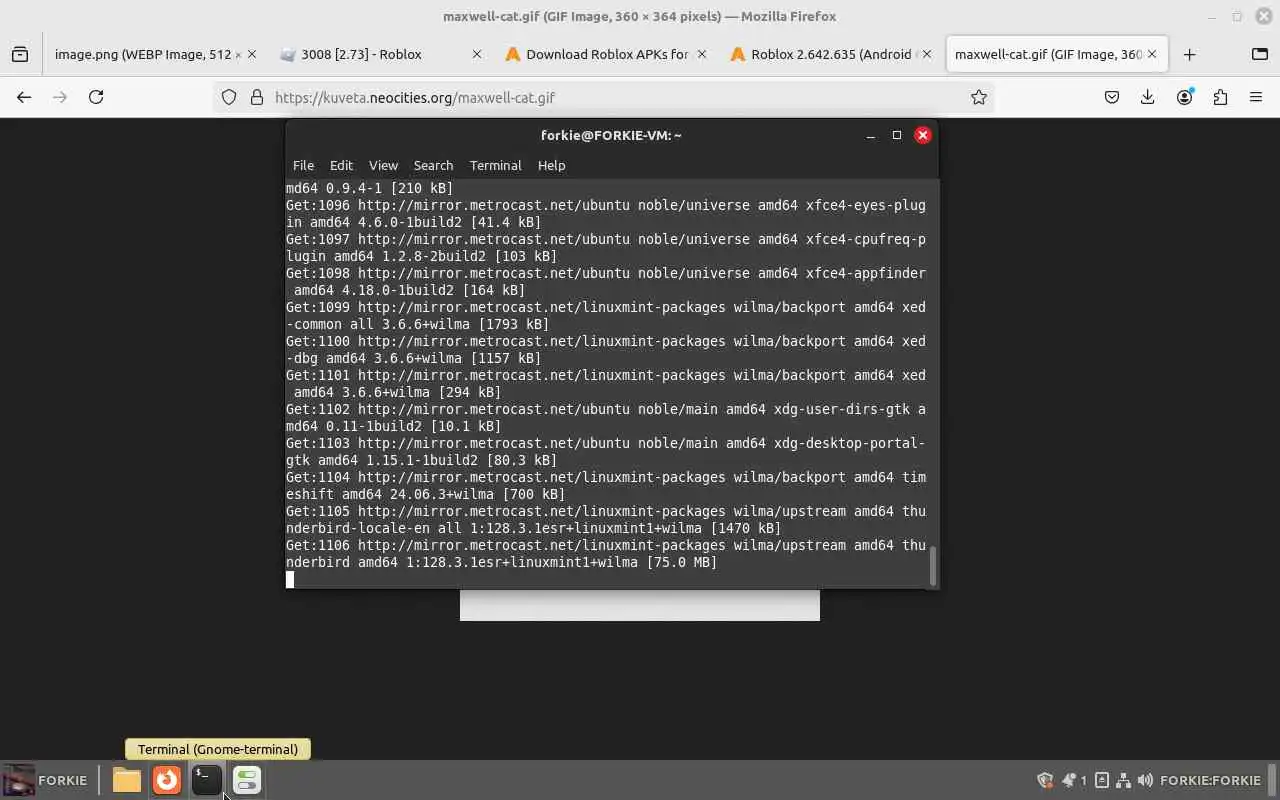1280x800 pixels.
Task: Open network connections tray icon
Action: (x=1124, y=780)
